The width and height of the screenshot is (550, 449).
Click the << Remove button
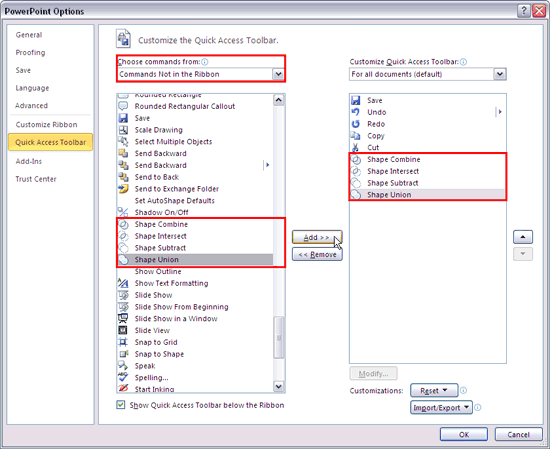(x=317, y=254)
